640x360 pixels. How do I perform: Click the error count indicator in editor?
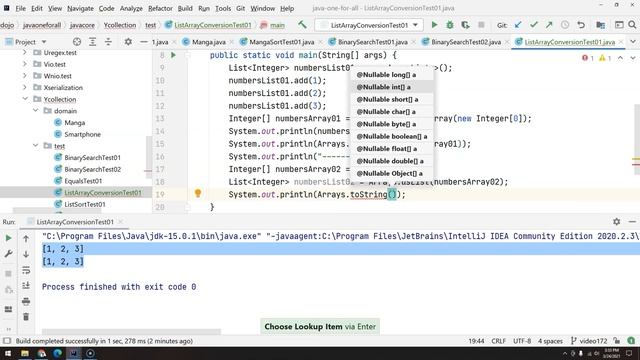click(588, 58)
